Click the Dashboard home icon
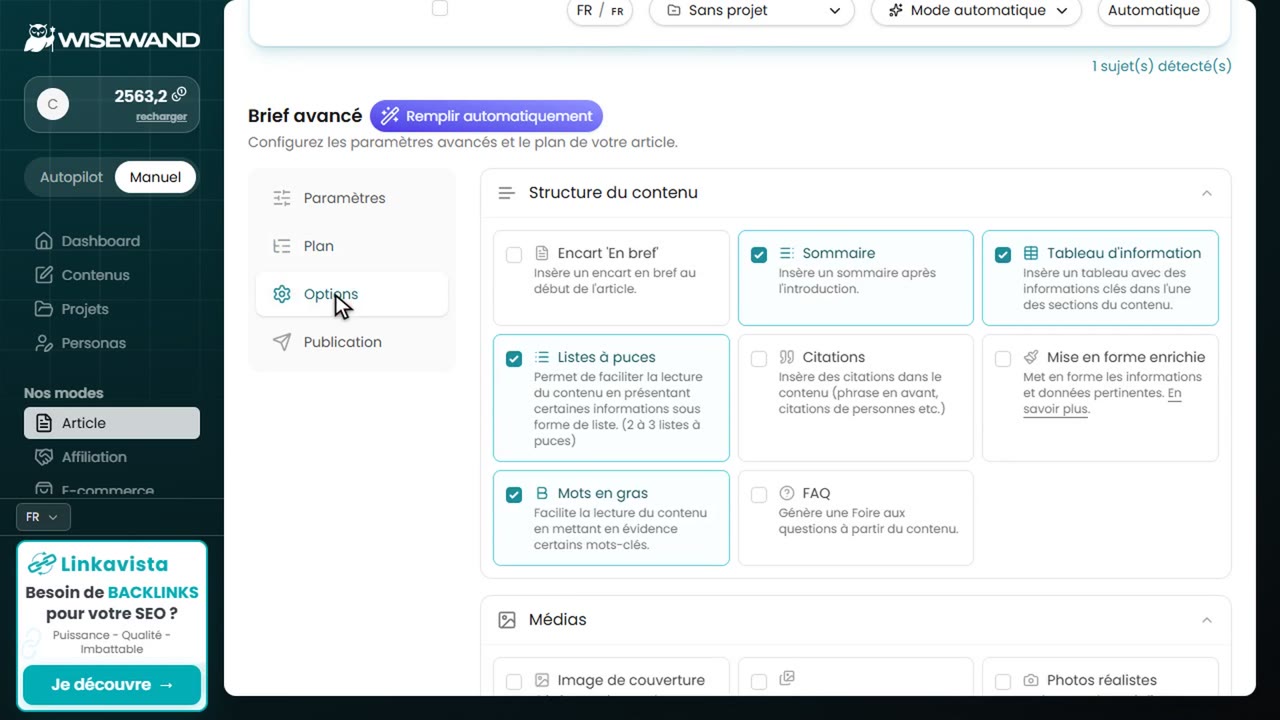The width and height of the screenshot is (1280, 720). click(x=43, y=241)
